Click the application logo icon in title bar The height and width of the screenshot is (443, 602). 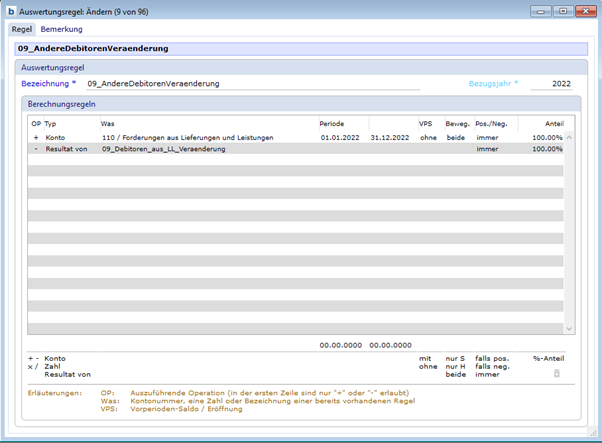pyautogui.click(x=9, y=10)
